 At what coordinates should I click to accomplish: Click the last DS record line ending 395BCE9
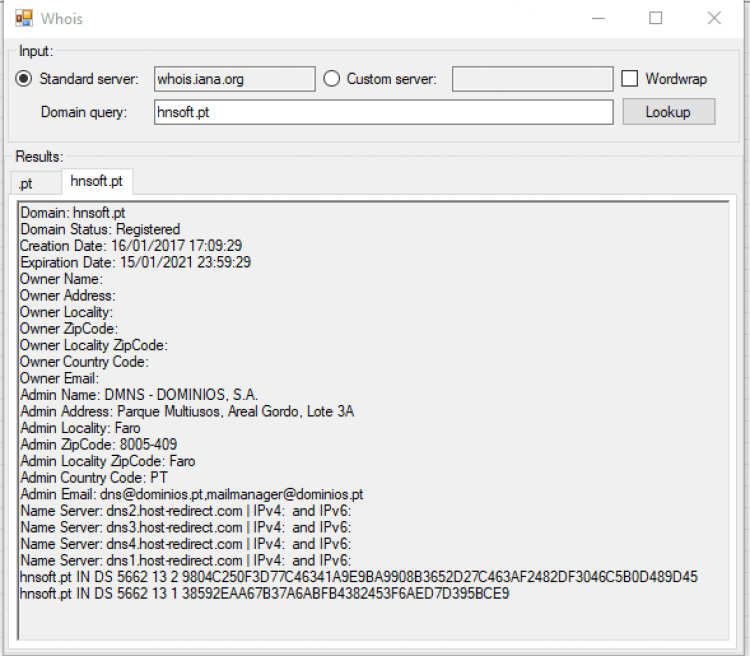[x=265, y=593]
